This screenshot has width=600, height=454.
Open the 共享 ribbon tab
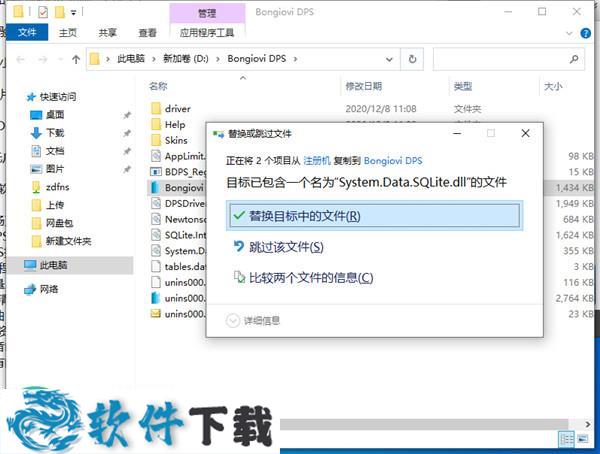108,33
